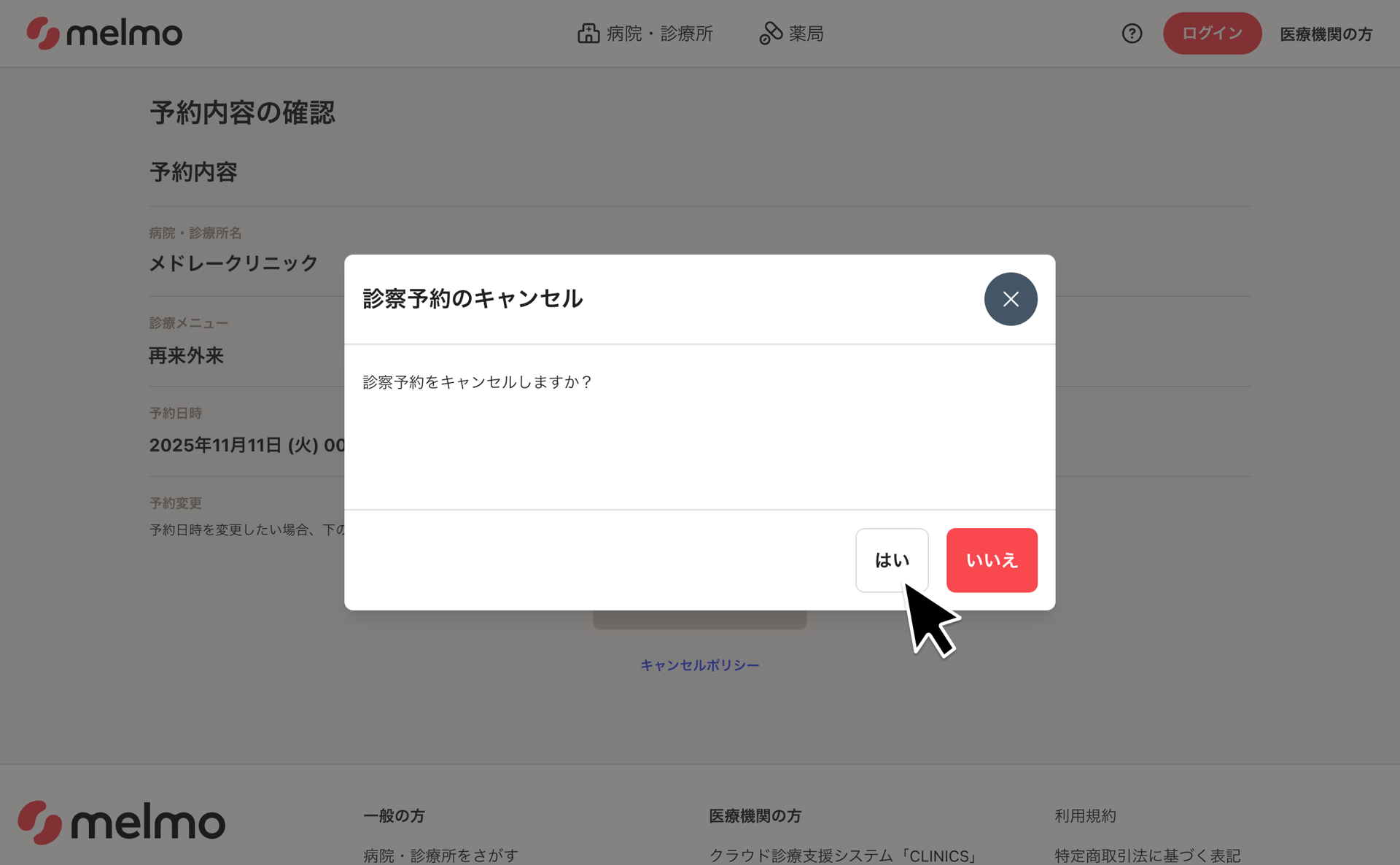Screen dimensions: 1400x865
Task: Confirm cancellation with はい button
Action: [x=892, y=560]
